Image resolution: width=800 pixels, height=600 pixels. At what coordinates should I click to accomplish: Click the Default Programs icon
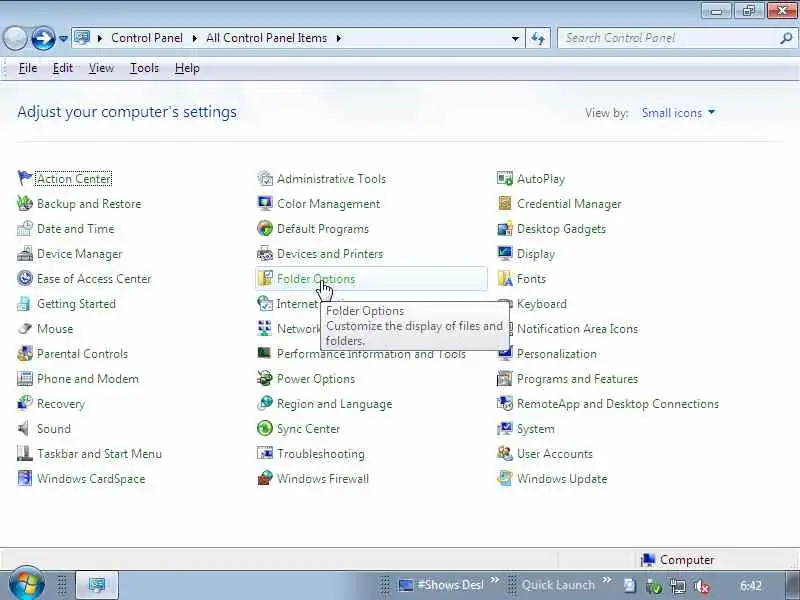click(265, 228)
